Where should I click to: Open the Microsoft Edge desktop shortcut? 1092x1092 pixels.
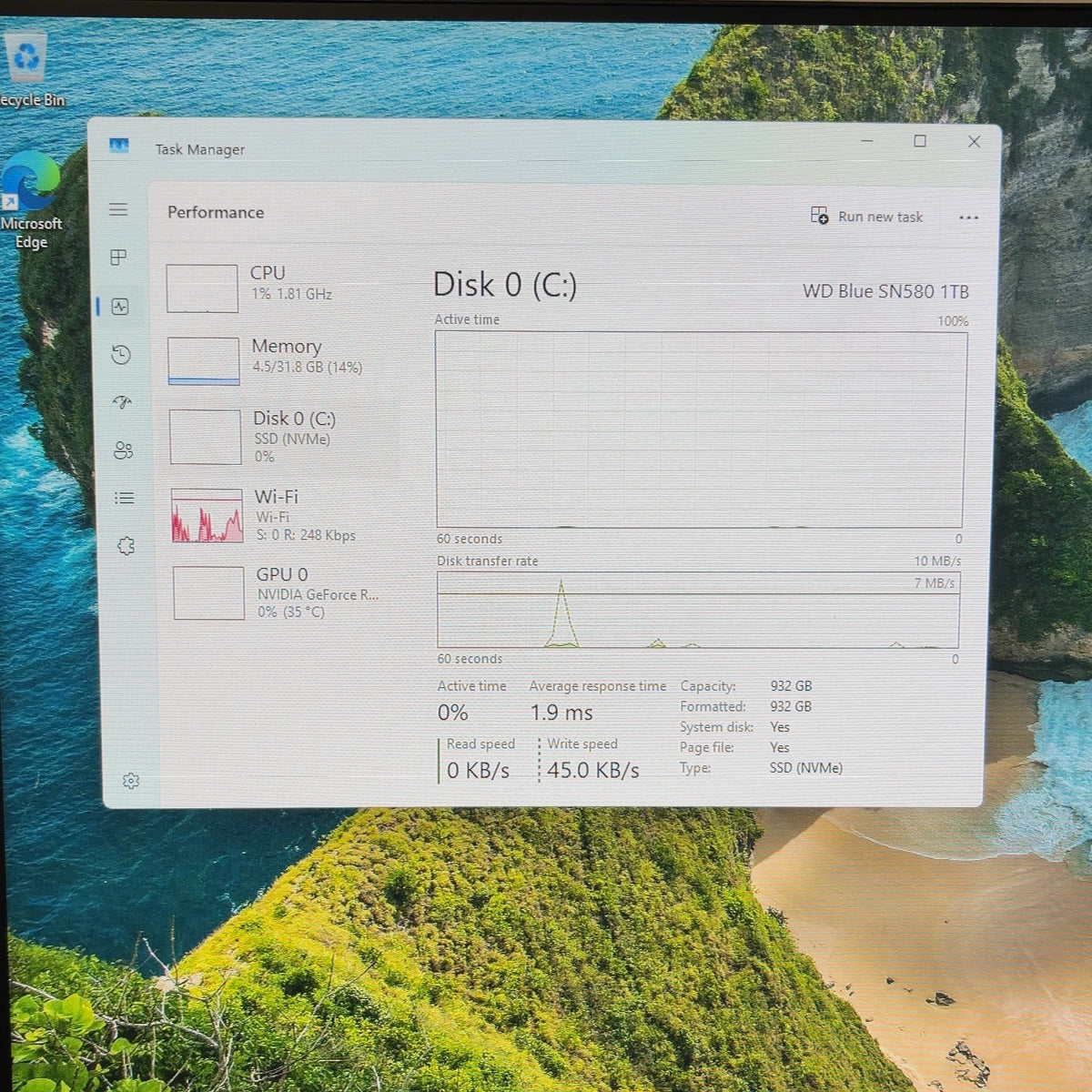tap(31, 201)
